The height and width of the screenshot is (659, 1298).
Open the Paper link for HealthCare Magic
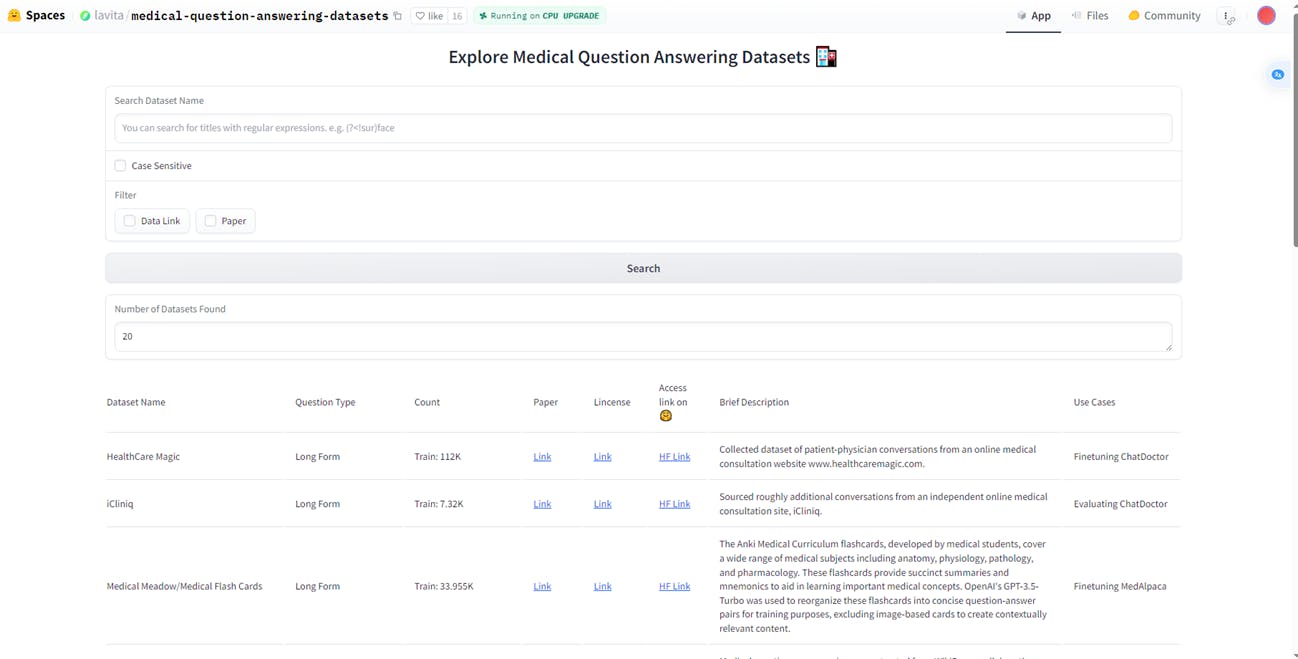click(x=542, y=457)
